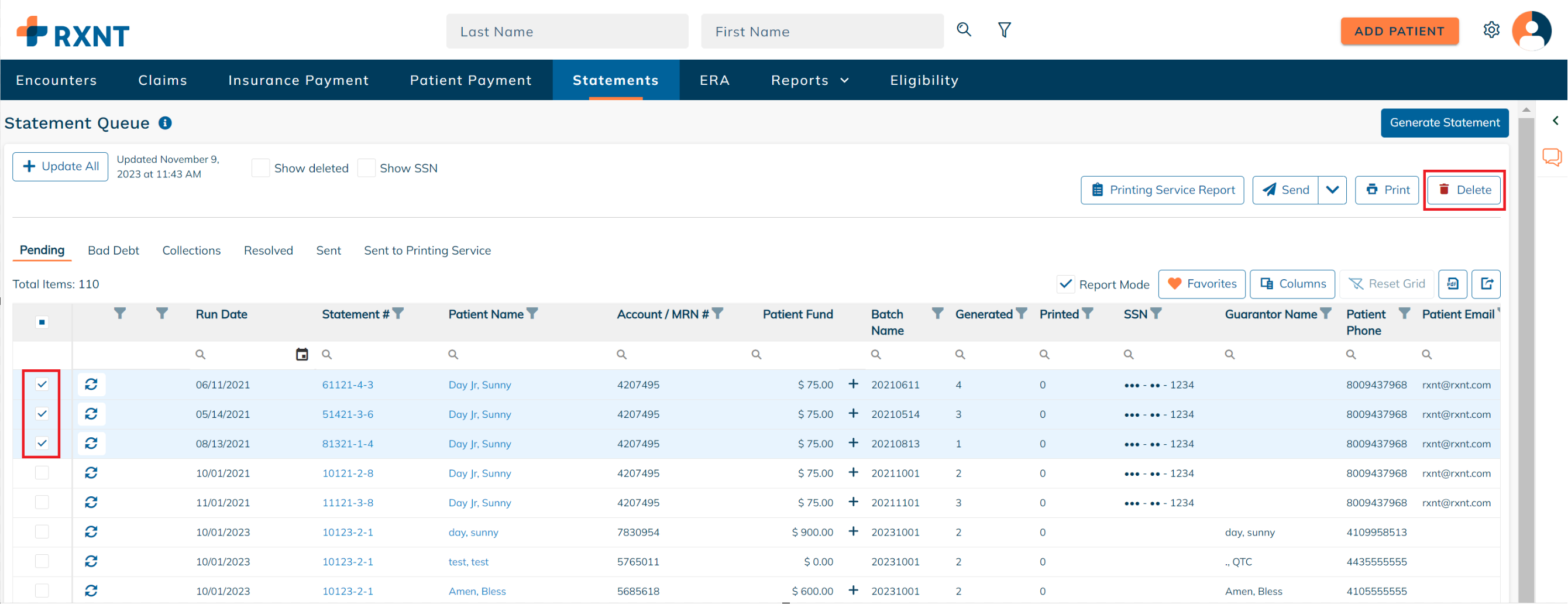Image resolution: width=1568 pixels, height=604 pixels.
Task: Click the Last Name search field
Action: point(567,31)
